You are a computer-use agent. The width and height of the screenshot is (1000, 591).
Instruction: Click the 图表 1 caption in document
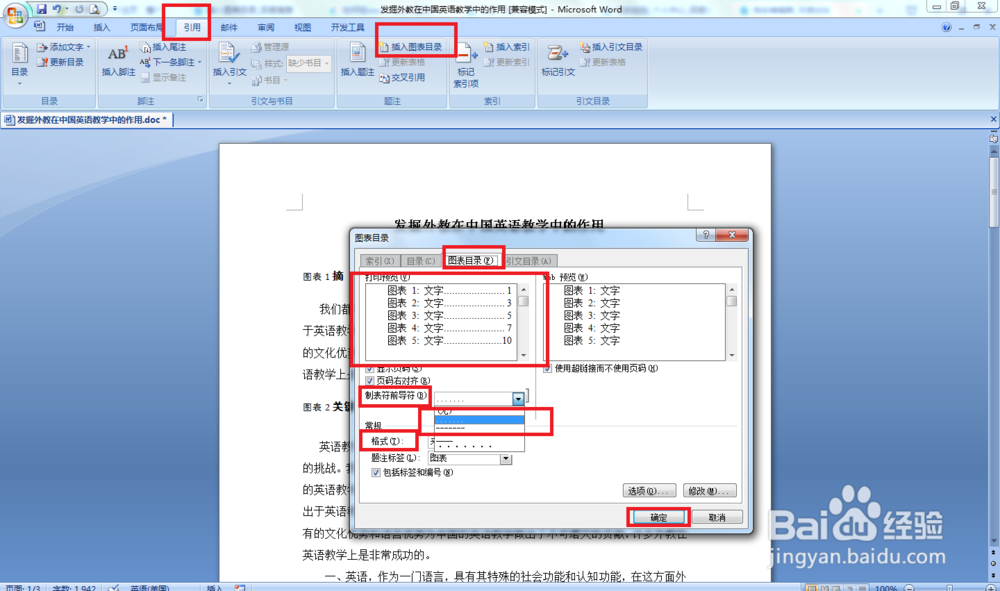tap(323, 276)
